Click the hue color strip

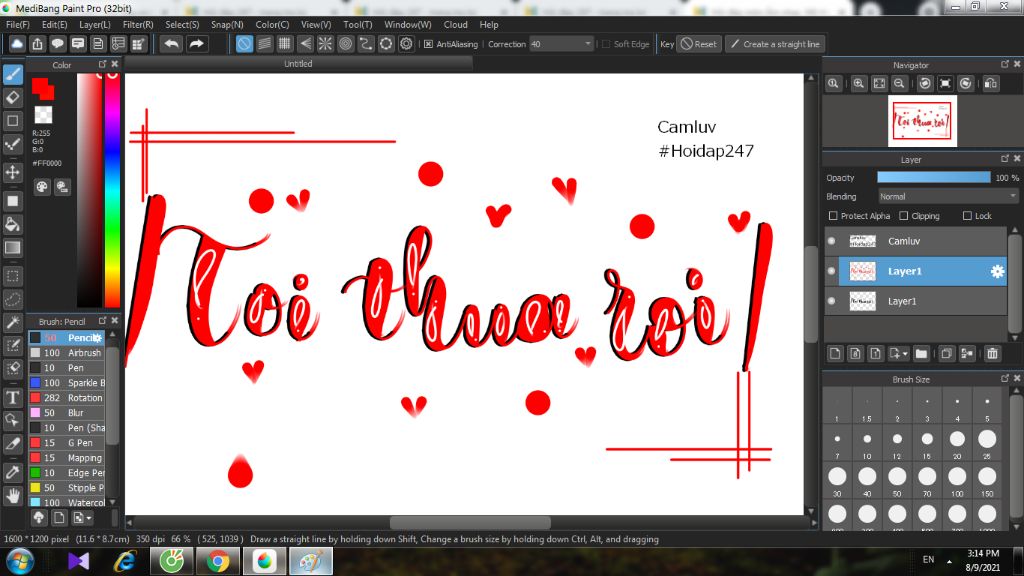tap(112, 189)
